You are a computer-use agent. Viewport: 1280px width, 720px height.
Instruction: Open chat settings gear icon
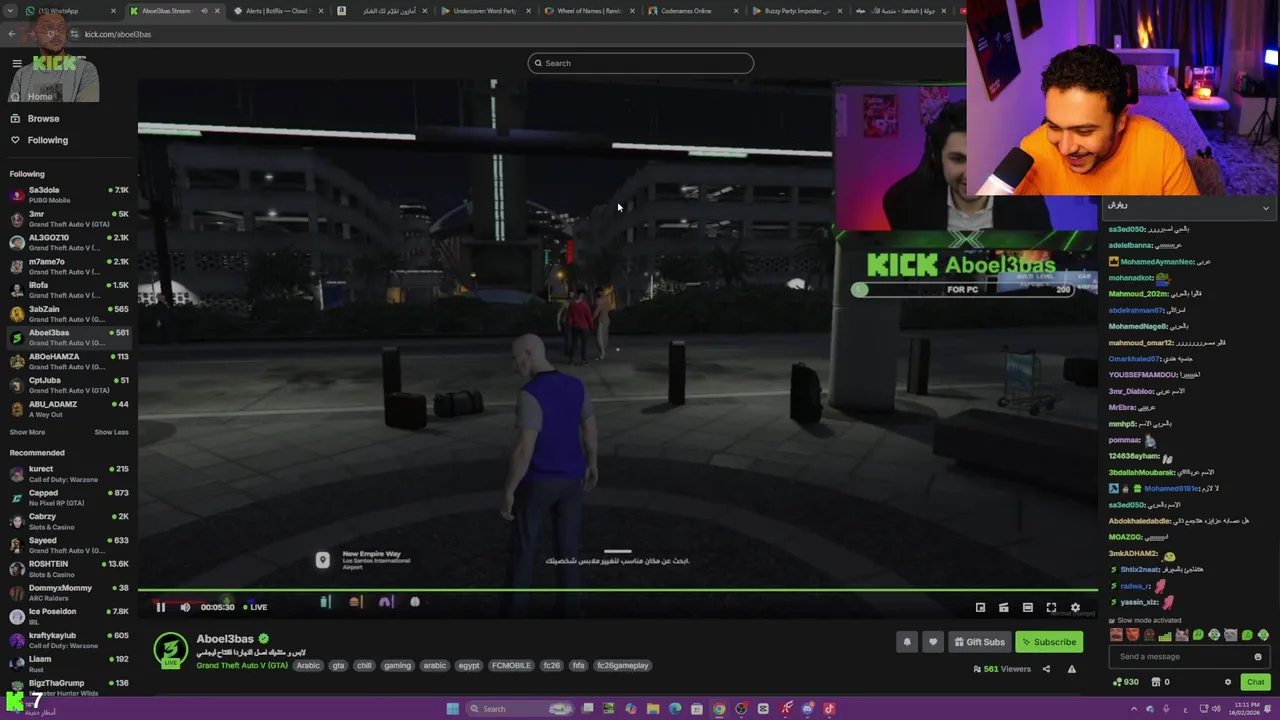pos(1228,682)
